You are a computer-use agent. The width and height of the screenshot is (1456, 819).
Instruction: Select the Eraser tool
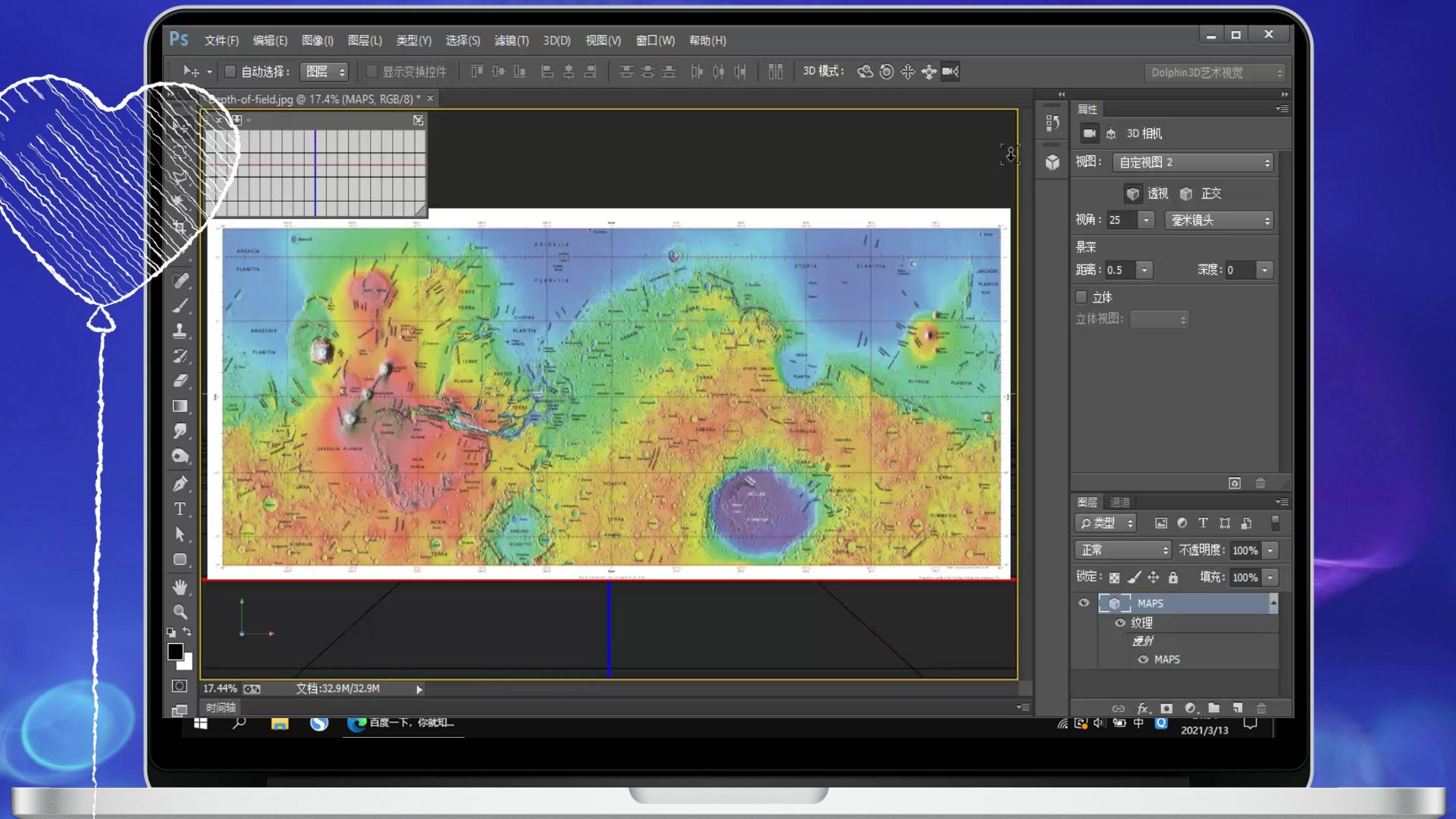pos(180,381)
